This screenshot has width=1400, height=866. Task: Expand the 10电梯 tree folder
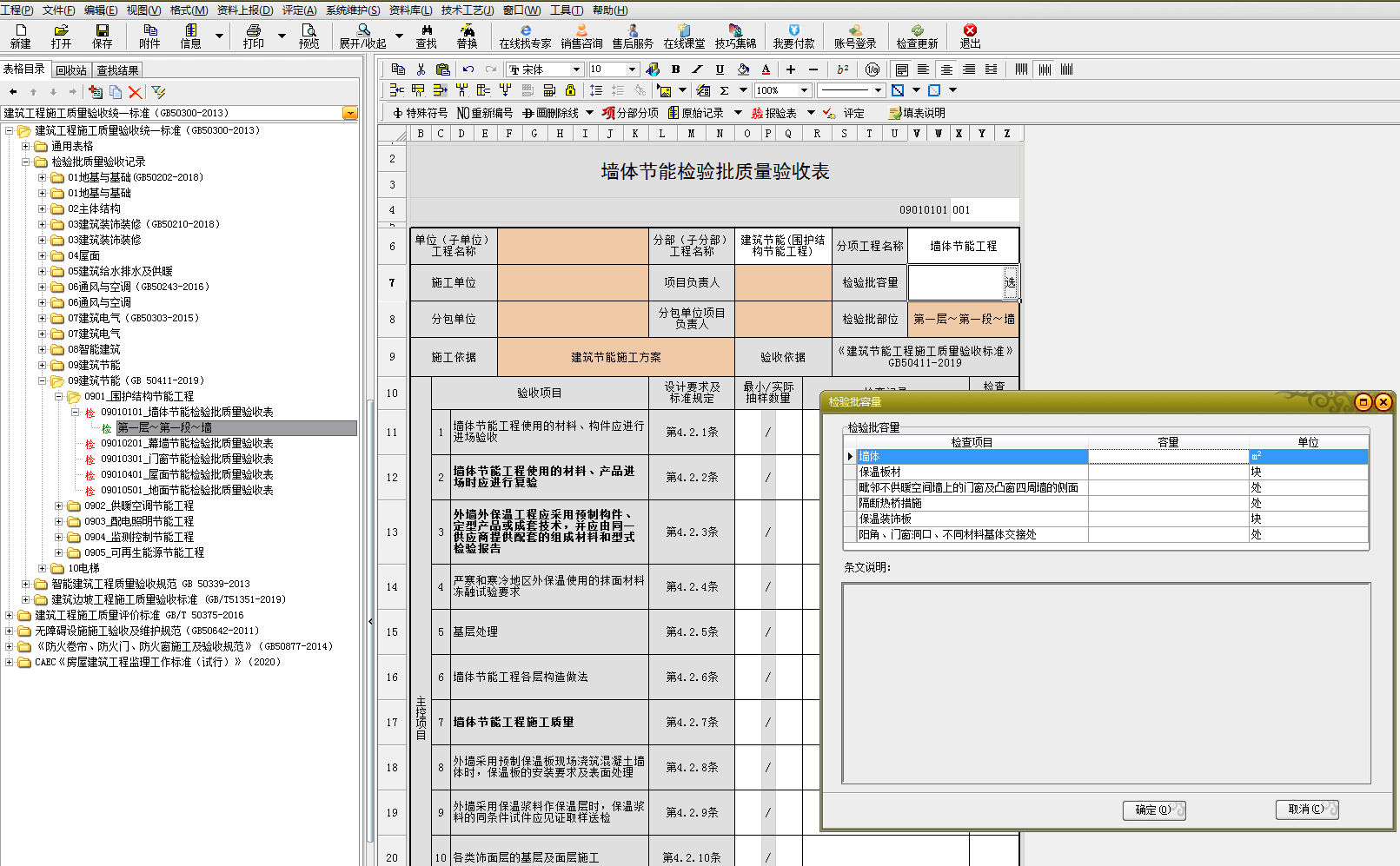(x=43, y=568)
